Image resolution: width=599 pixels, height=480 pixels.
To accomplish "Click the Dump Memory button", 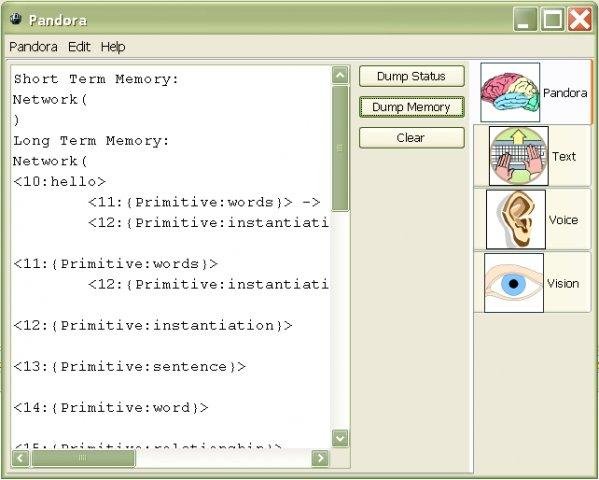I will point(412,107).
